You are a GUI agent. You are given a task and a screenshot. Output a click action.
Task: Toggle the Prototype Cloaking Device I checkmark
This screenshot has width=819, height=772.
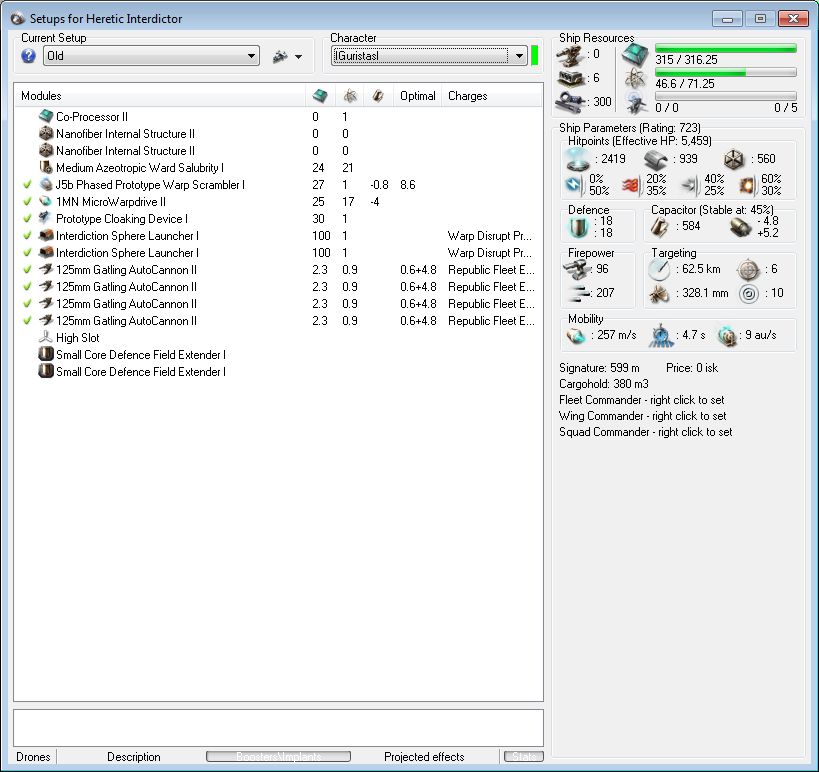(27, 218)
